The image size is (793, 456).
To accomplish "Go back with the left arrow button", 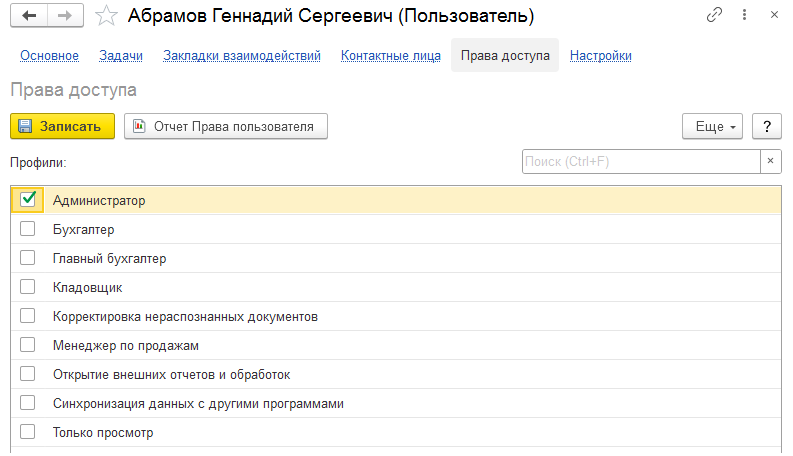I will (x=29, y=16).
